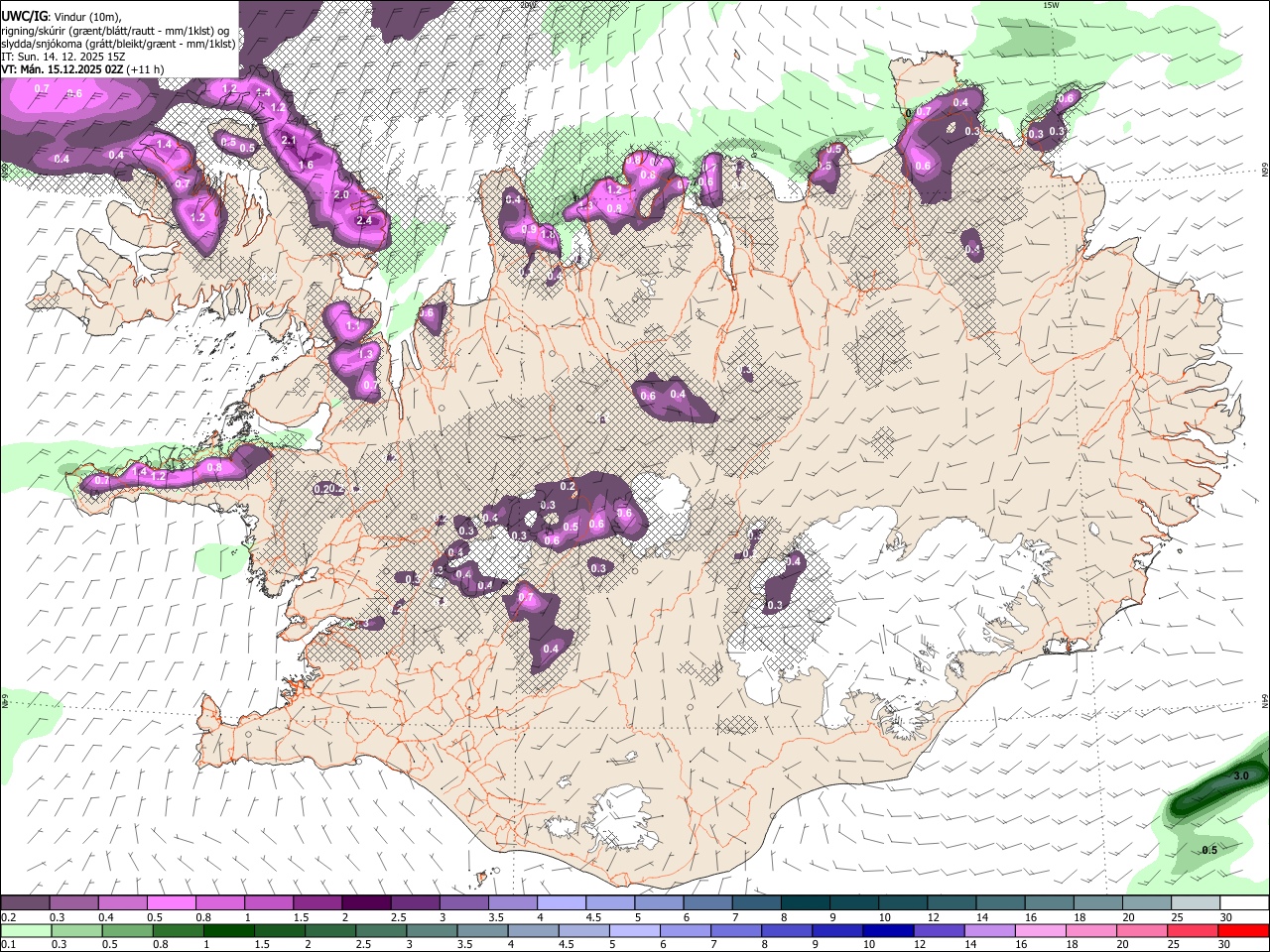Click the gray swatch between 20 and 25 in the top scale

click(1145, 902)
